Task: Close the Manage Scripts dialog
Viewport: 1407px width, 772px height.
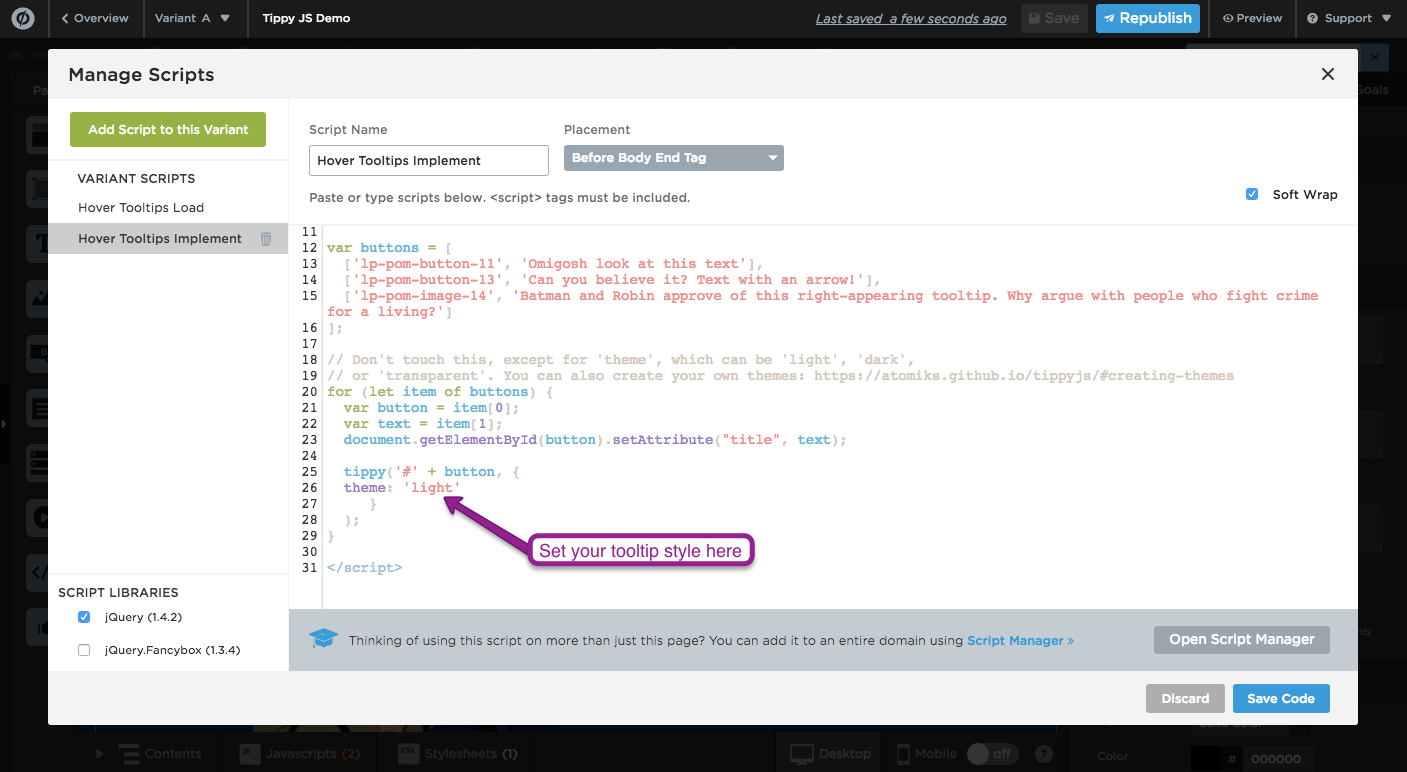Action: pos(1327,74)
